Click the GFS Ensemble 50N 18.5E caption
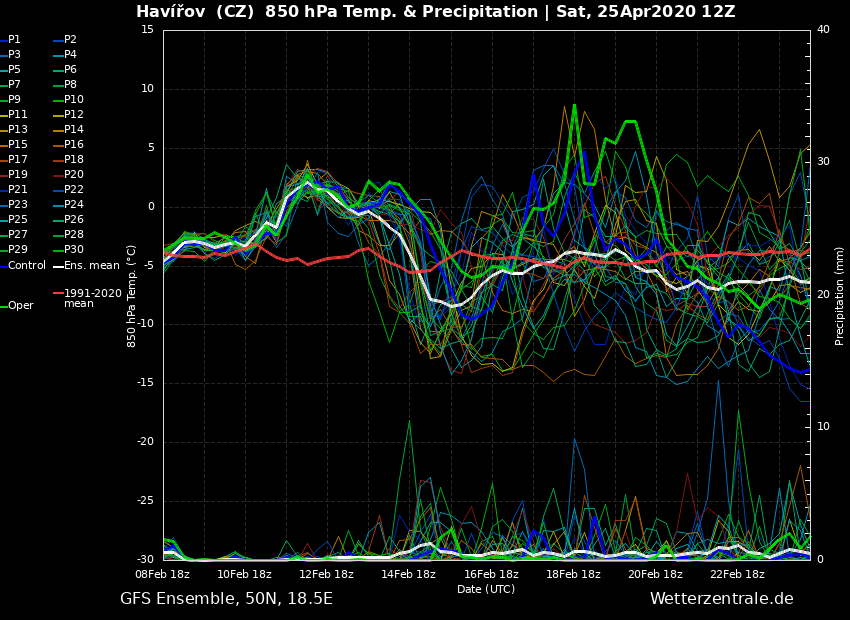Image resolution: width=850 pixels, height=620 pixels. (x=226, y=599)
